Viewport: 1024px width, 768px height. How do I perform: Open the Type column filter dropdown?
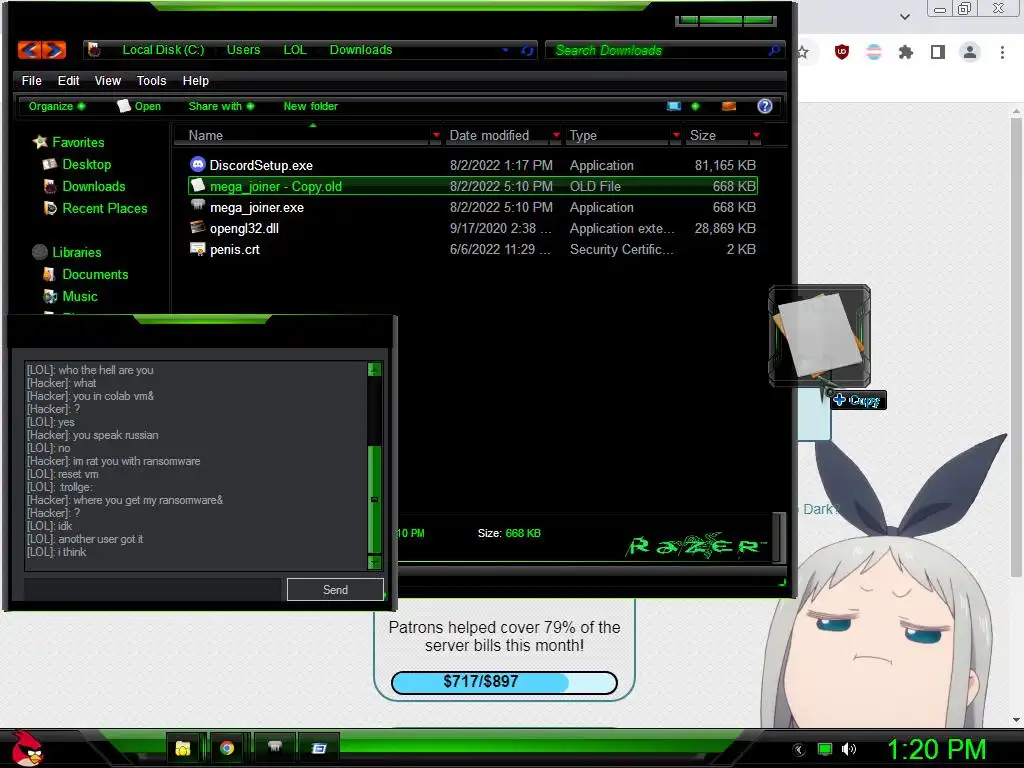coord(676,135)
